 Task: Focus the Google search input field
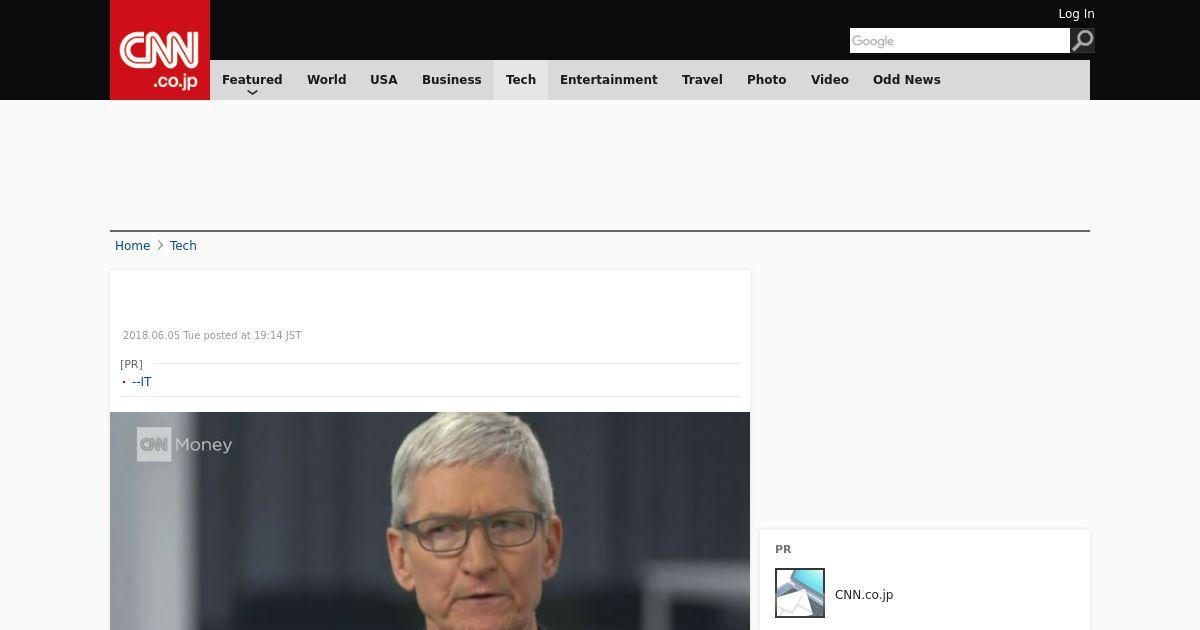(x=960, y=40)
